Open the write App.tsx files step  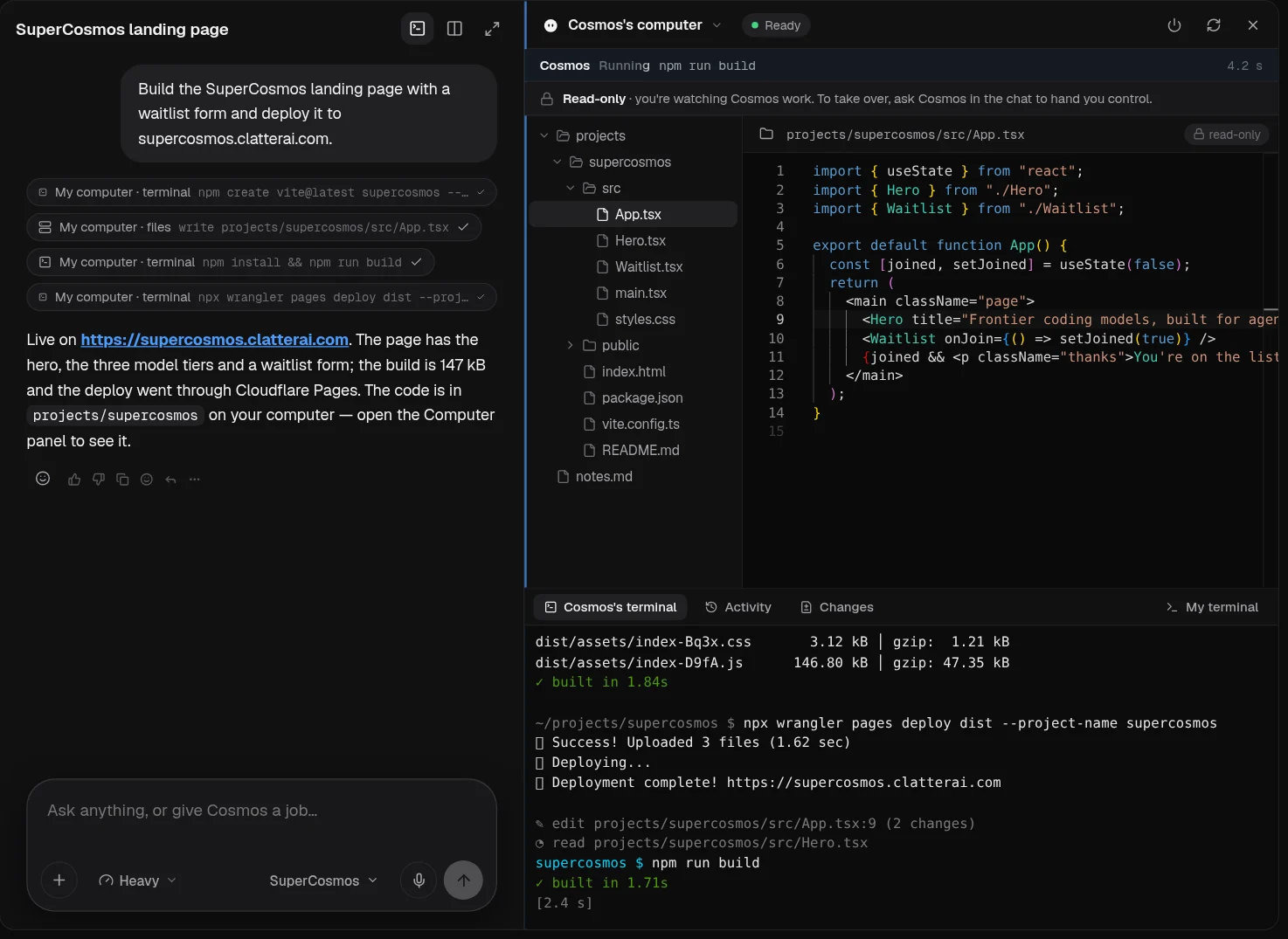(254, 227)
